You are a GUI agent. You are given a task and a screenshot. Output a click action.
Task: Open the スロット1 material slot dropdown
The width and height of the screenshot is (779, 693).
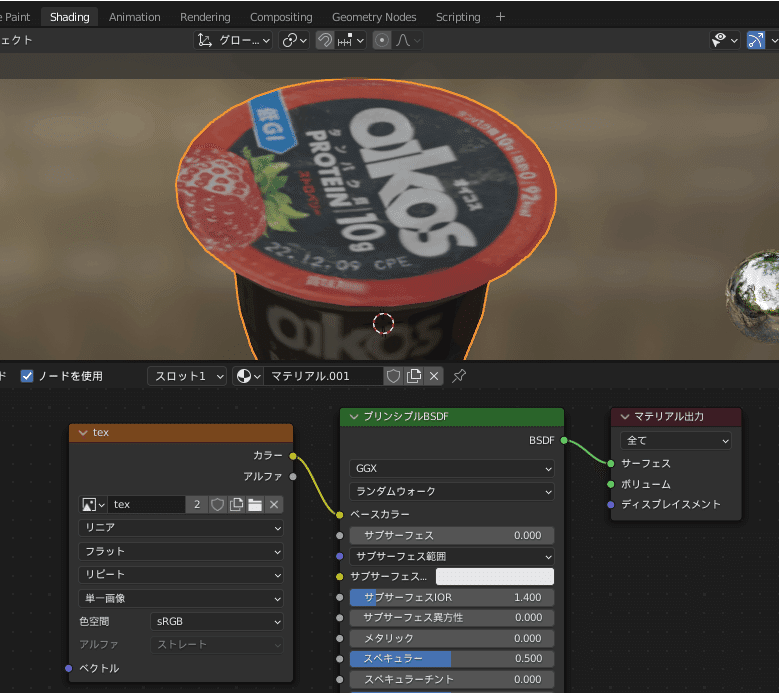(187, 376)
